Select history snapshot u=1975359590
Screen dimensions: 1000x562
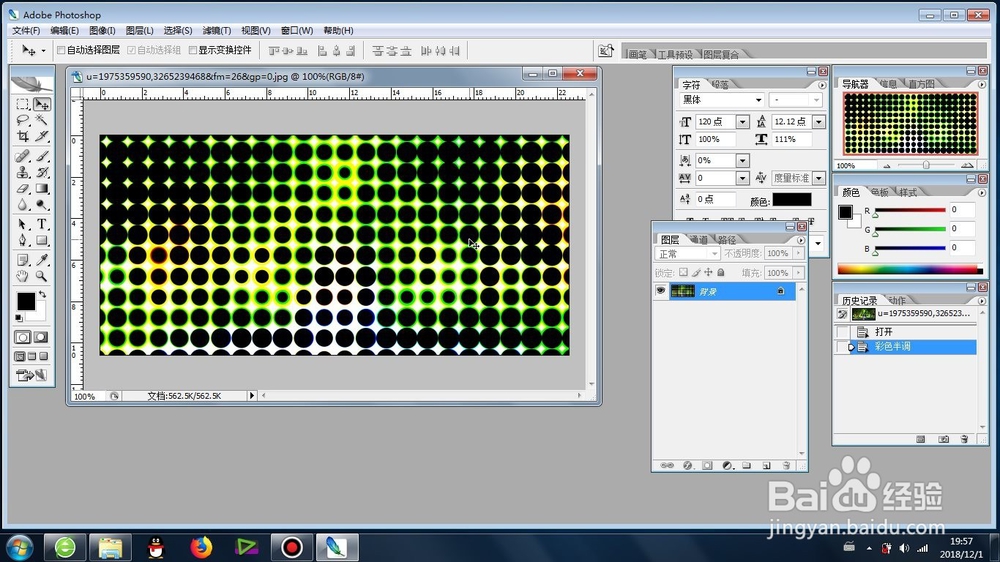(x=906, y=314)
